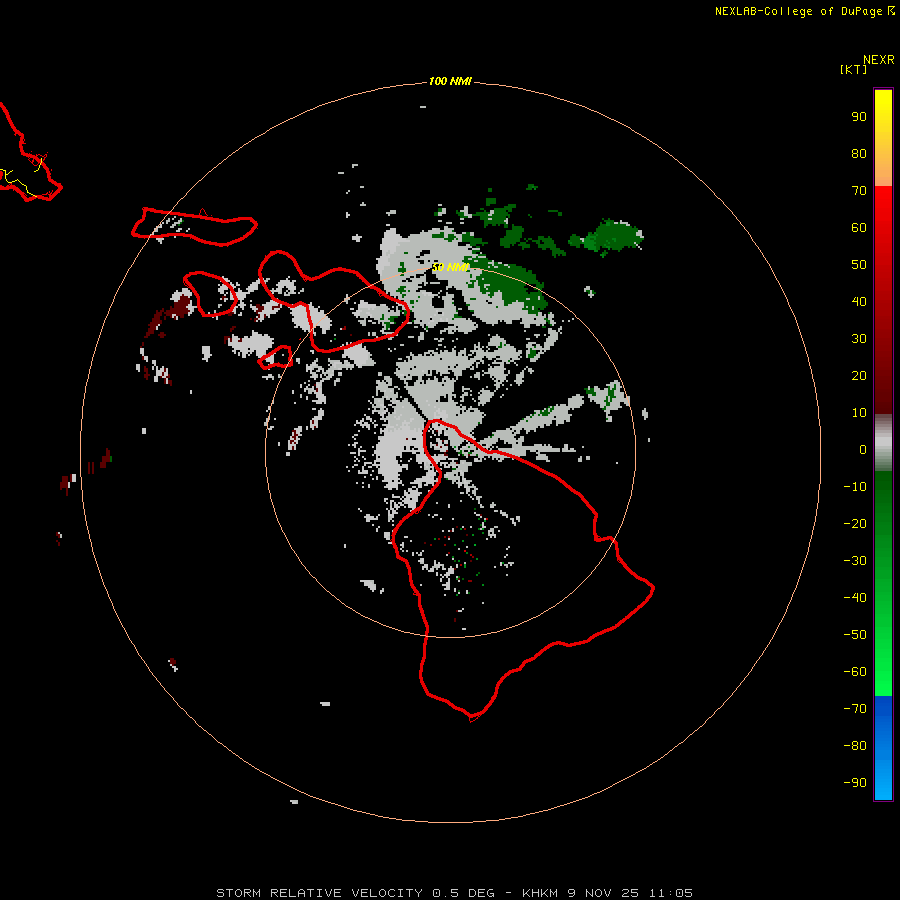Click the 10 value on the velocity scale
This screenshot has width=900, height=900.
point(859,413)
